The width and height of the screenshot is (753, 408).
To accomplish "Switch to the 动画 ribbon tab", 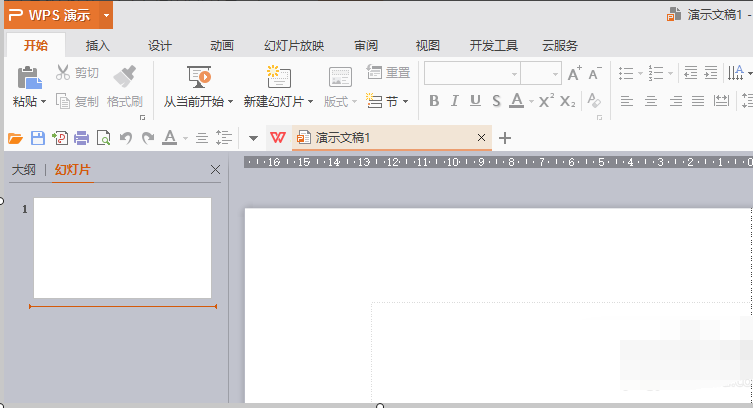I will point(221,46).
